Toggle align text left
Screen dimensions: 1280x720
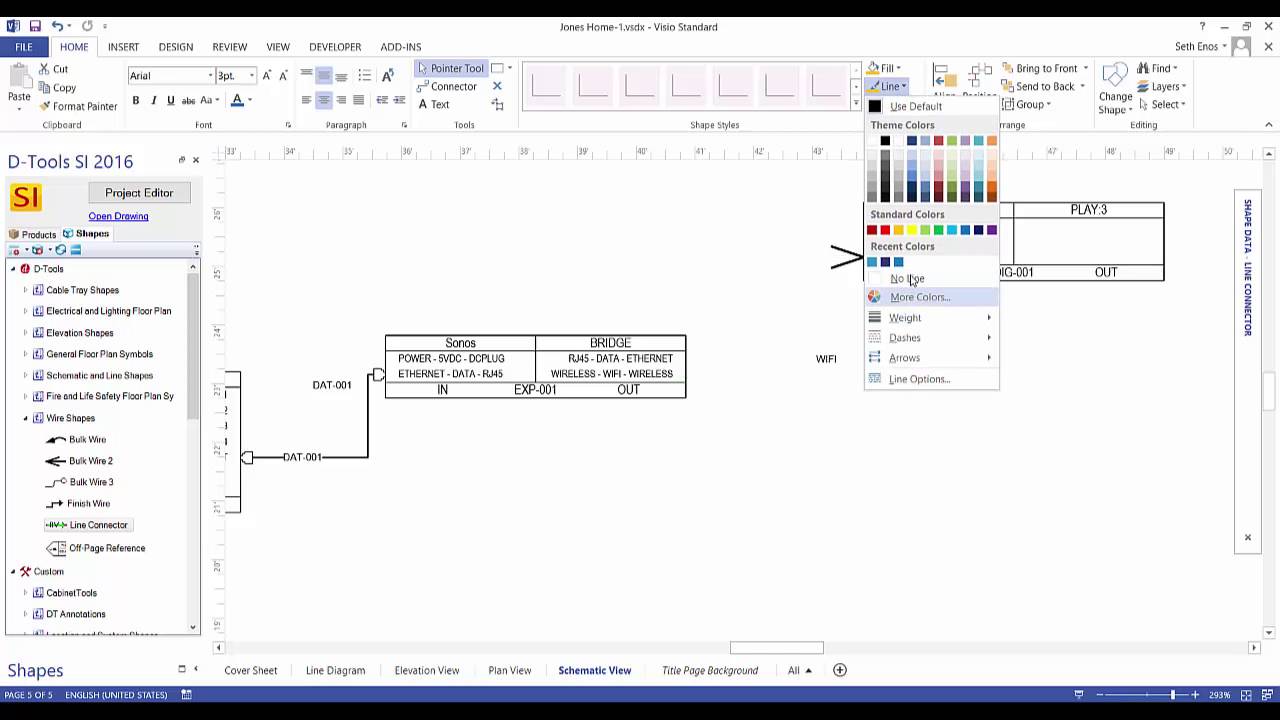coord(306,100)
